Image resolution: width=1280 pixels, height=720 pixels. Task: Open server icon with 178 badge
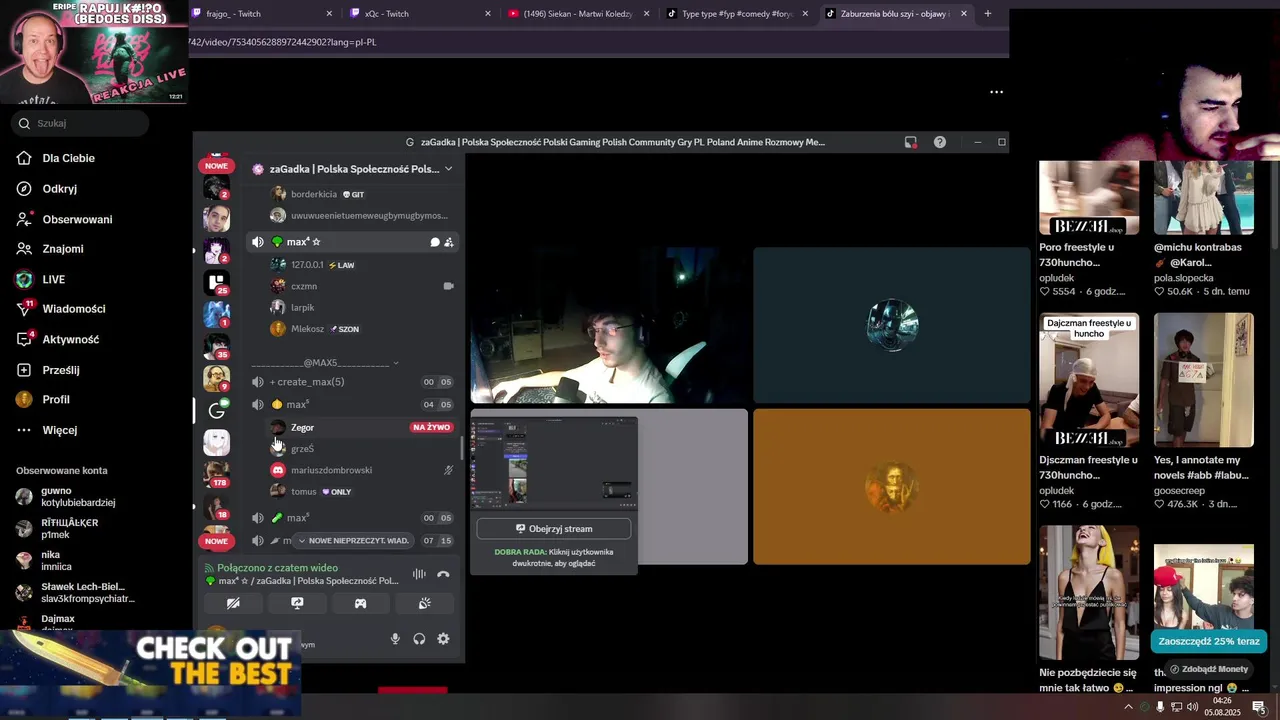pyautogui.click(x=217, y=474)
